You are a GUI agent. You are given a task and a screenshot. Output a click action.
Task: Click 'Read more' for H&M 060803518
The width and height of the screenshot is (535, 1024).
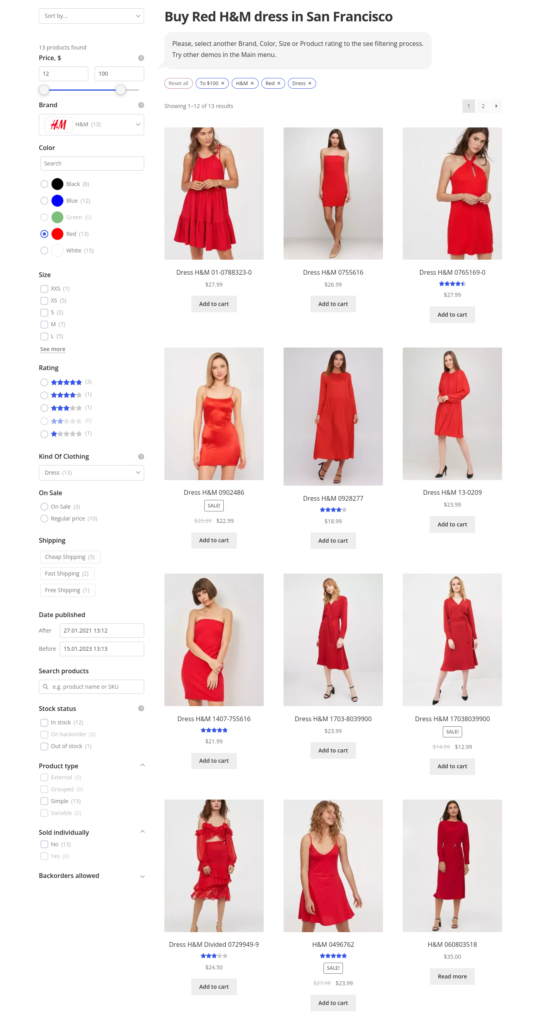[x=452, y=976]
